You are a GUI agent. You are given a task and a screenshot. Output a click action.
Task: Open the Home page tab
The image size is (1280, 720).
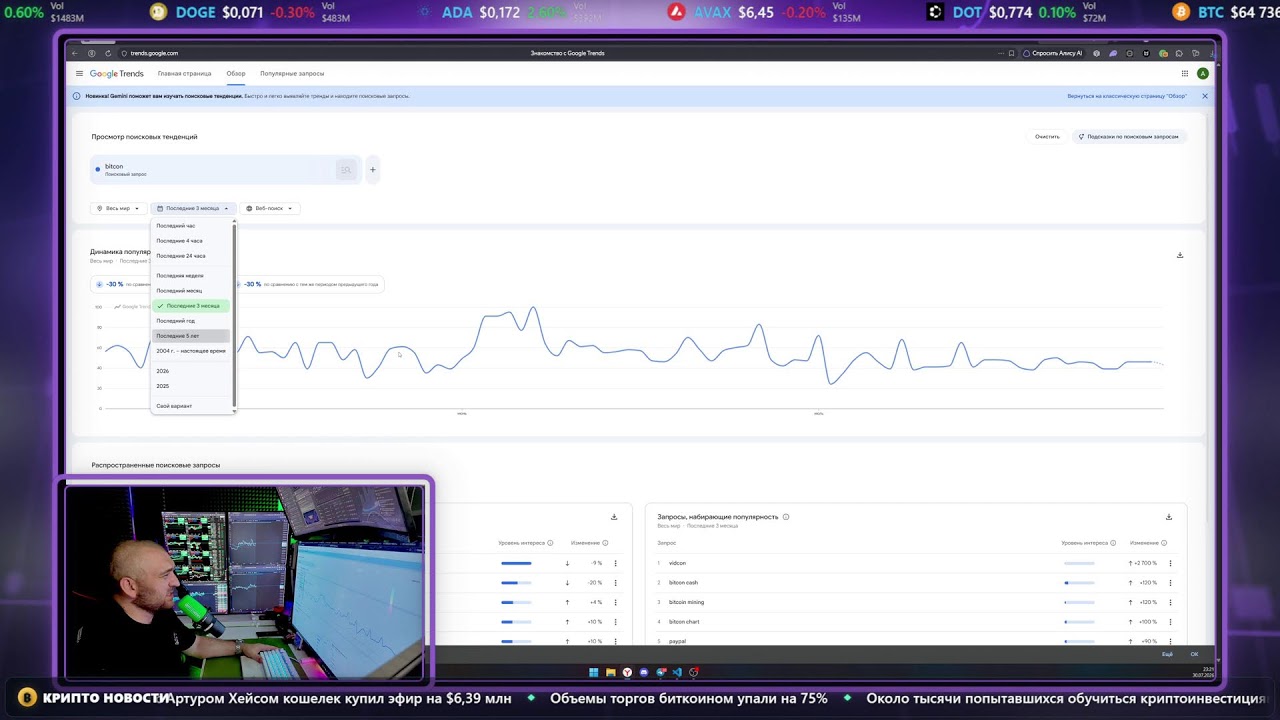point(184,74)
